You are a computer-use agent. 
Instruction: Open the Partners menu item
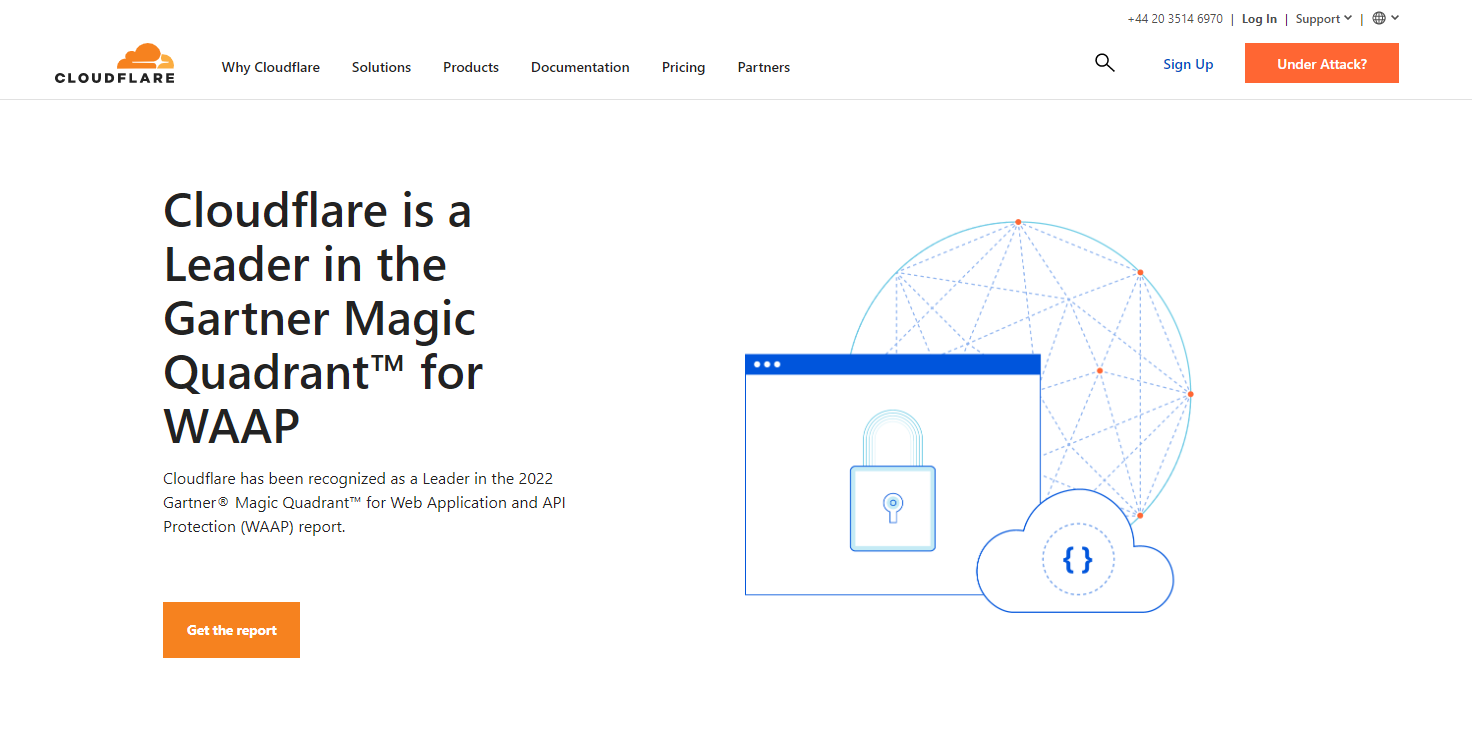(x=764, y=67)
